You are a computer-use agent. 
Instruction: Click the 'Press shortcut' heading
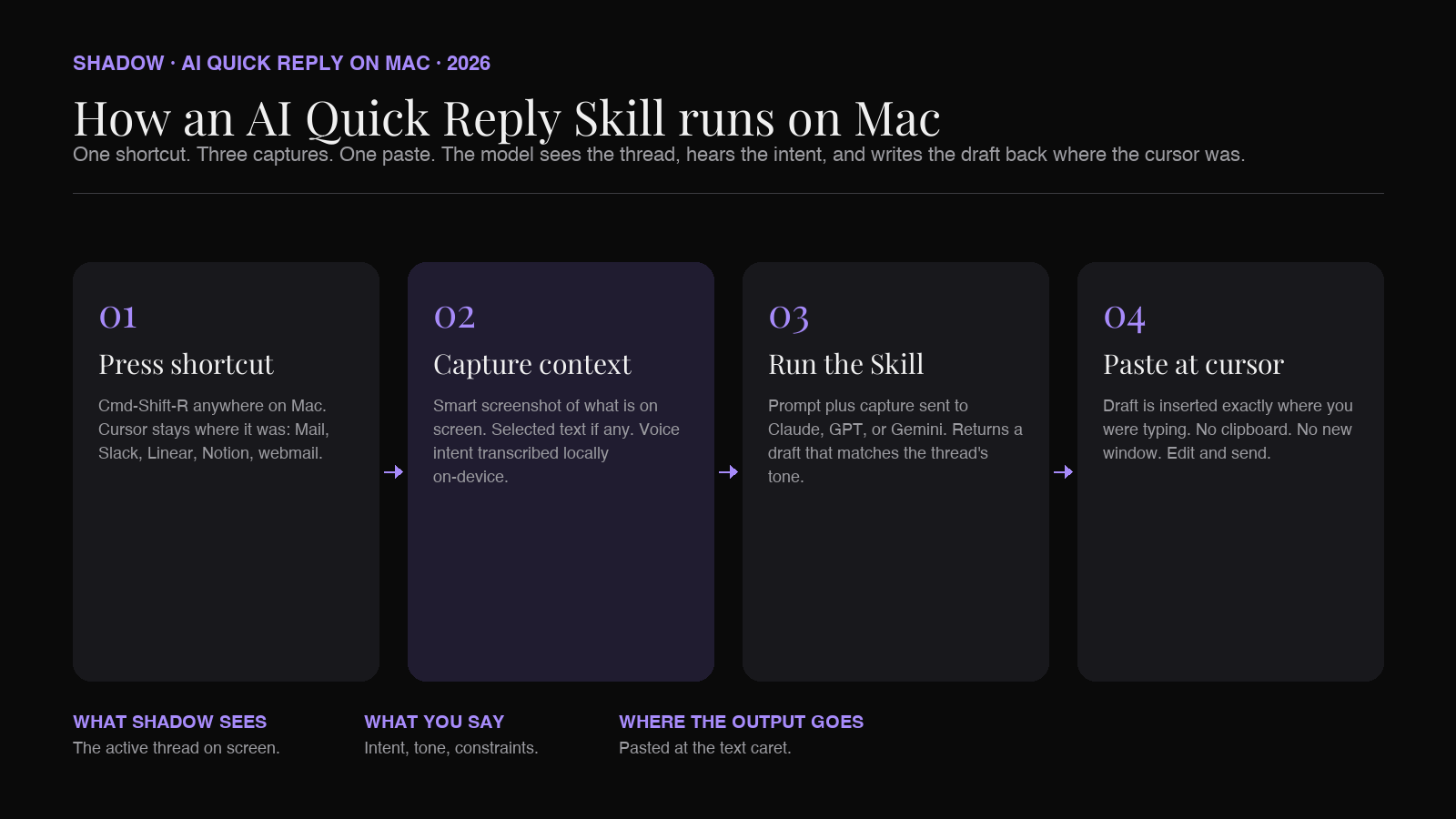[186, 364]
